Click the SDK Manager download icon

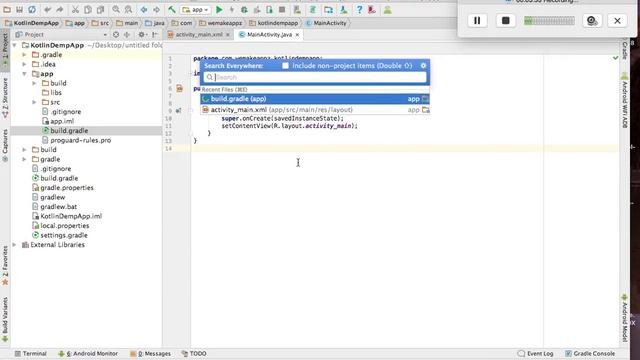pyautogui.click(x=344, y=9)
